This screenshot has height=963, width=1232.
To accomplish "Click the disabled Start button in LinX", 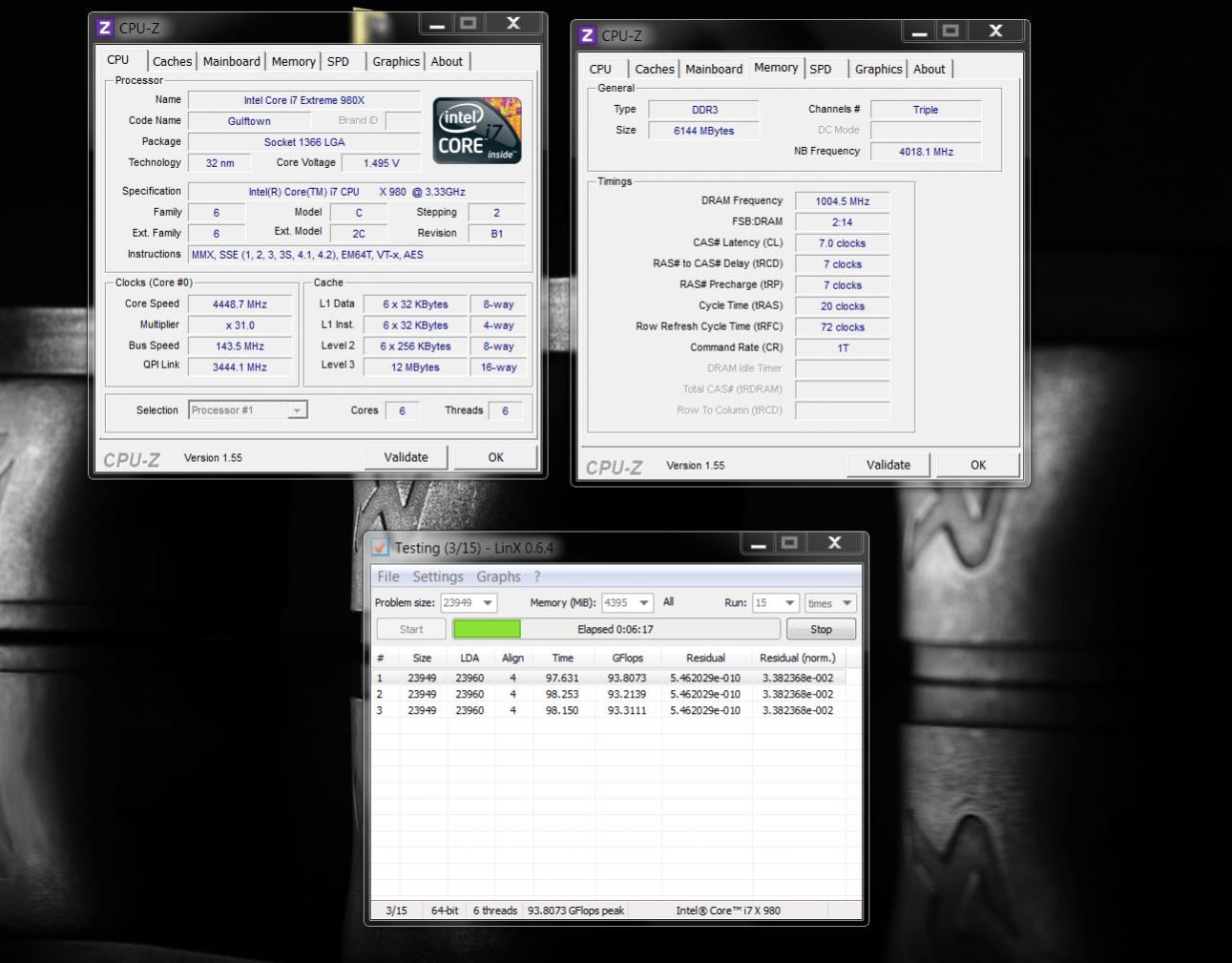I will click(x=411, y=629).
